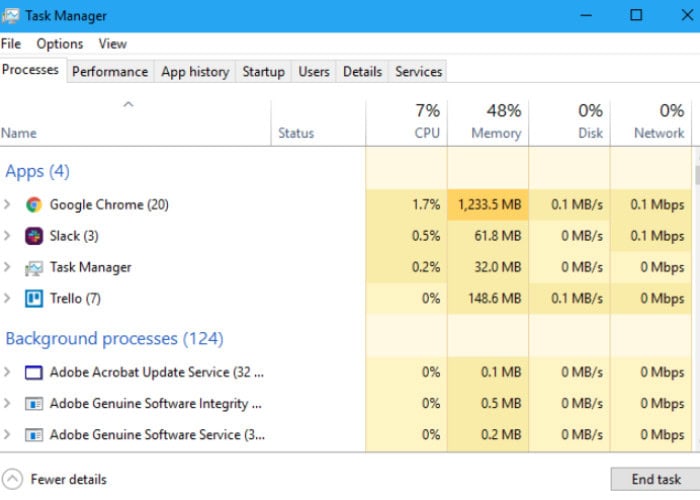Click the Slack app icon
Screen dimensions: 700x500
tap(34, 236)
